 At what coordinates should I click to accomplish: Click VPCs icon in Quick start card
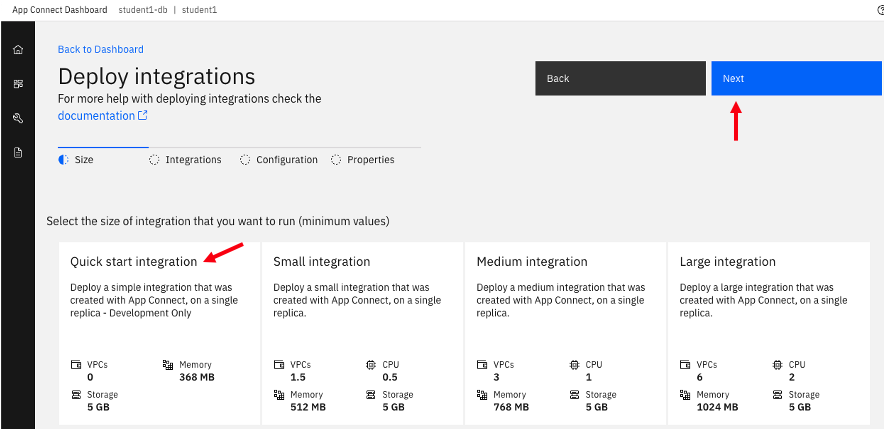[x=76, y=365]
